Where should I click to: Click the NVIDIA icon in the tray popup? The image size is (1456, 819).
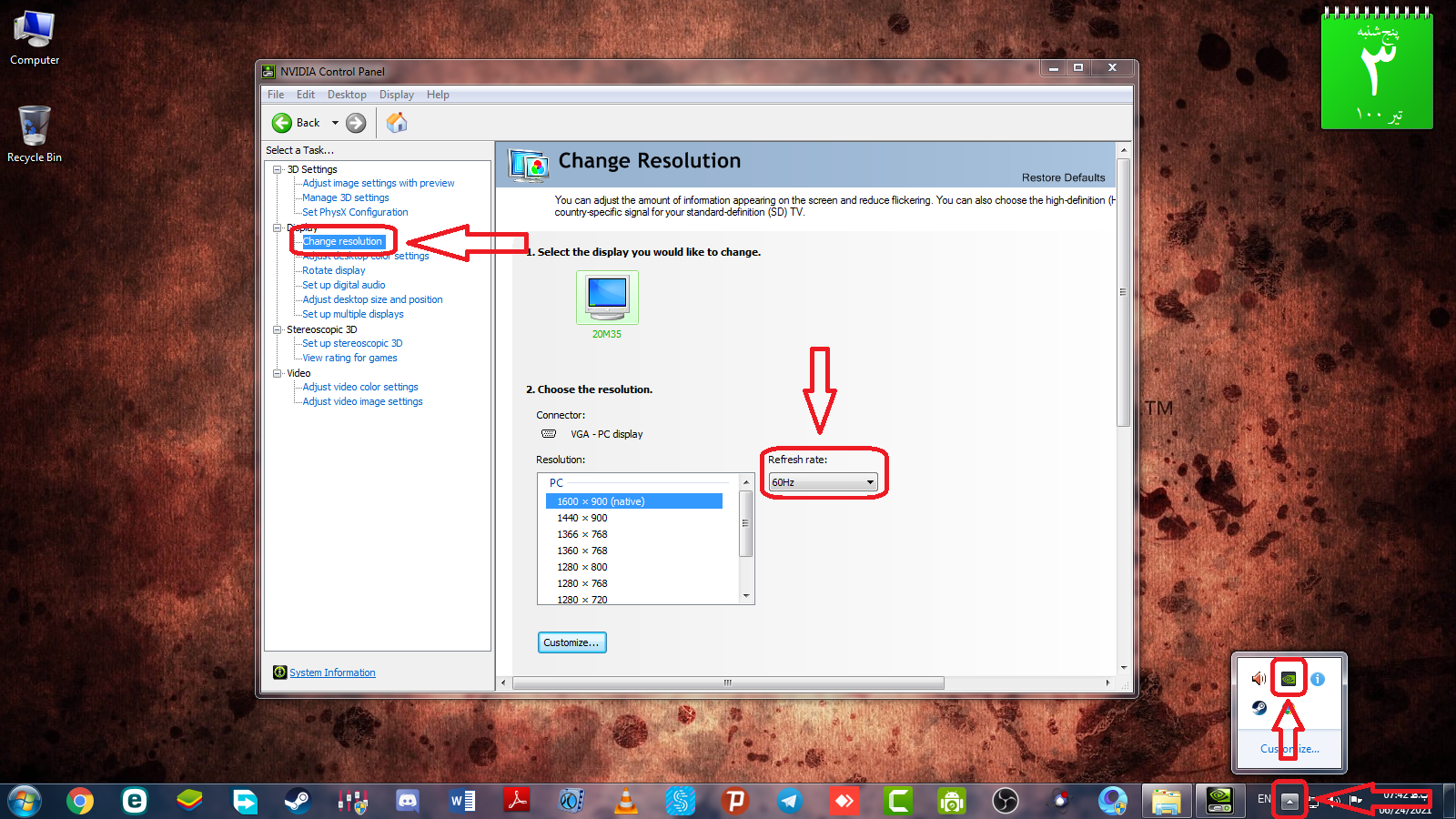point(1289,679)
